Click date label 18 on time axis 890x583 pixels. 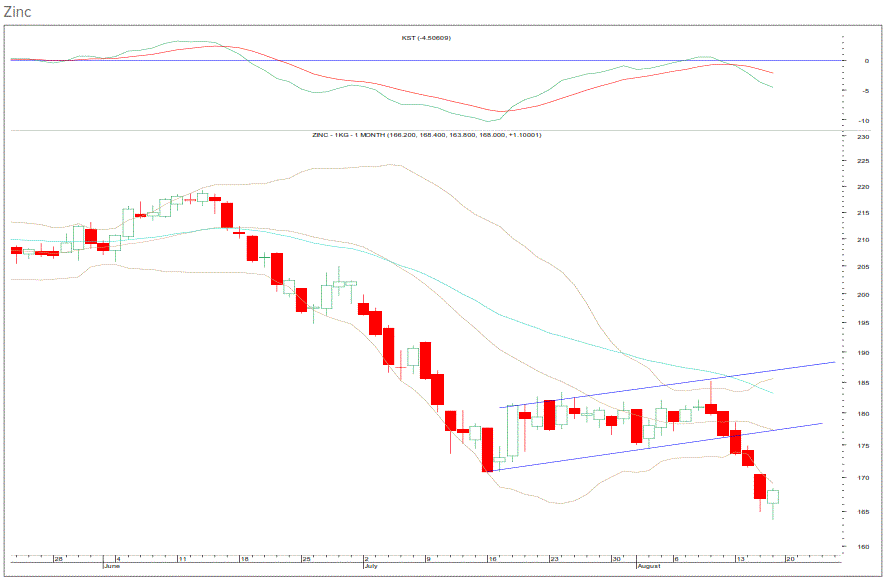pyautogui.click(x=245, y=559)
